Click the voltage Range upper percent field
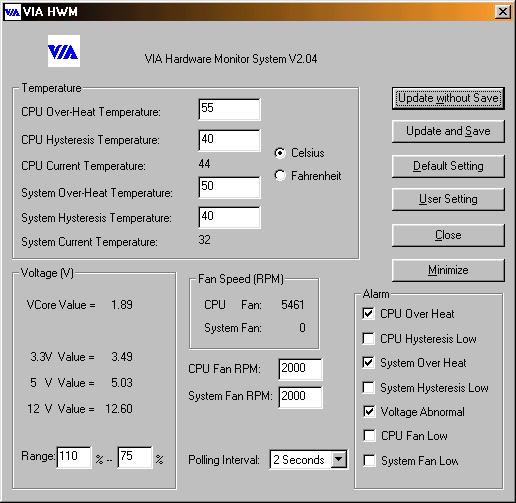The height and width of the screenshot is (503, 516). pos(74,457)
